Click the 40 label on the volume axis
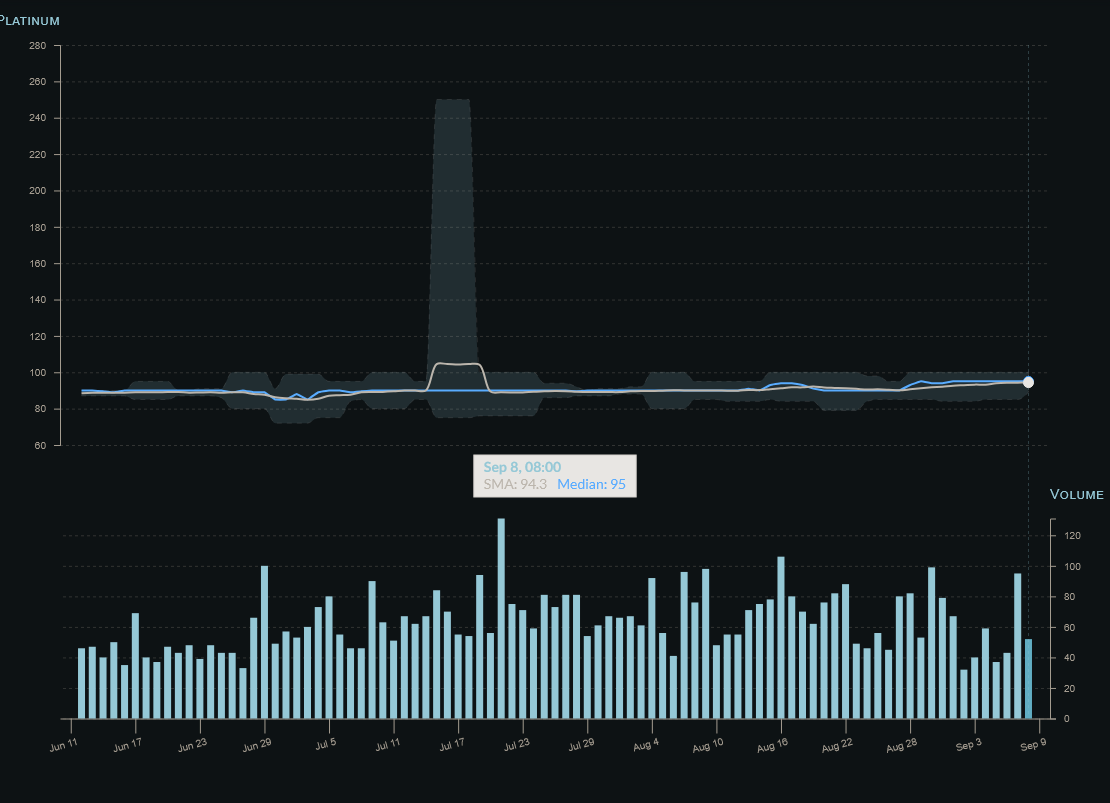 coord(1070,658)
